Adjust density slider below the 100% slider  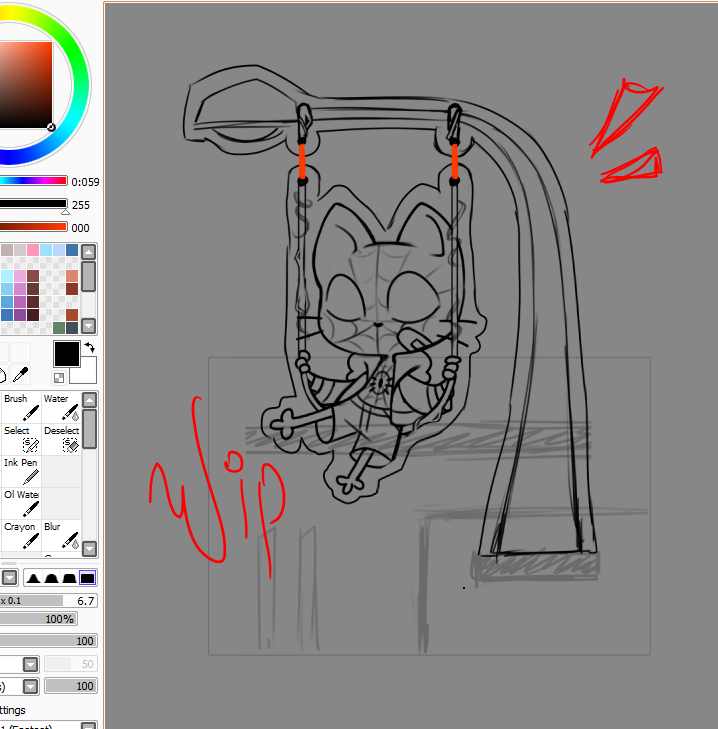48,641
